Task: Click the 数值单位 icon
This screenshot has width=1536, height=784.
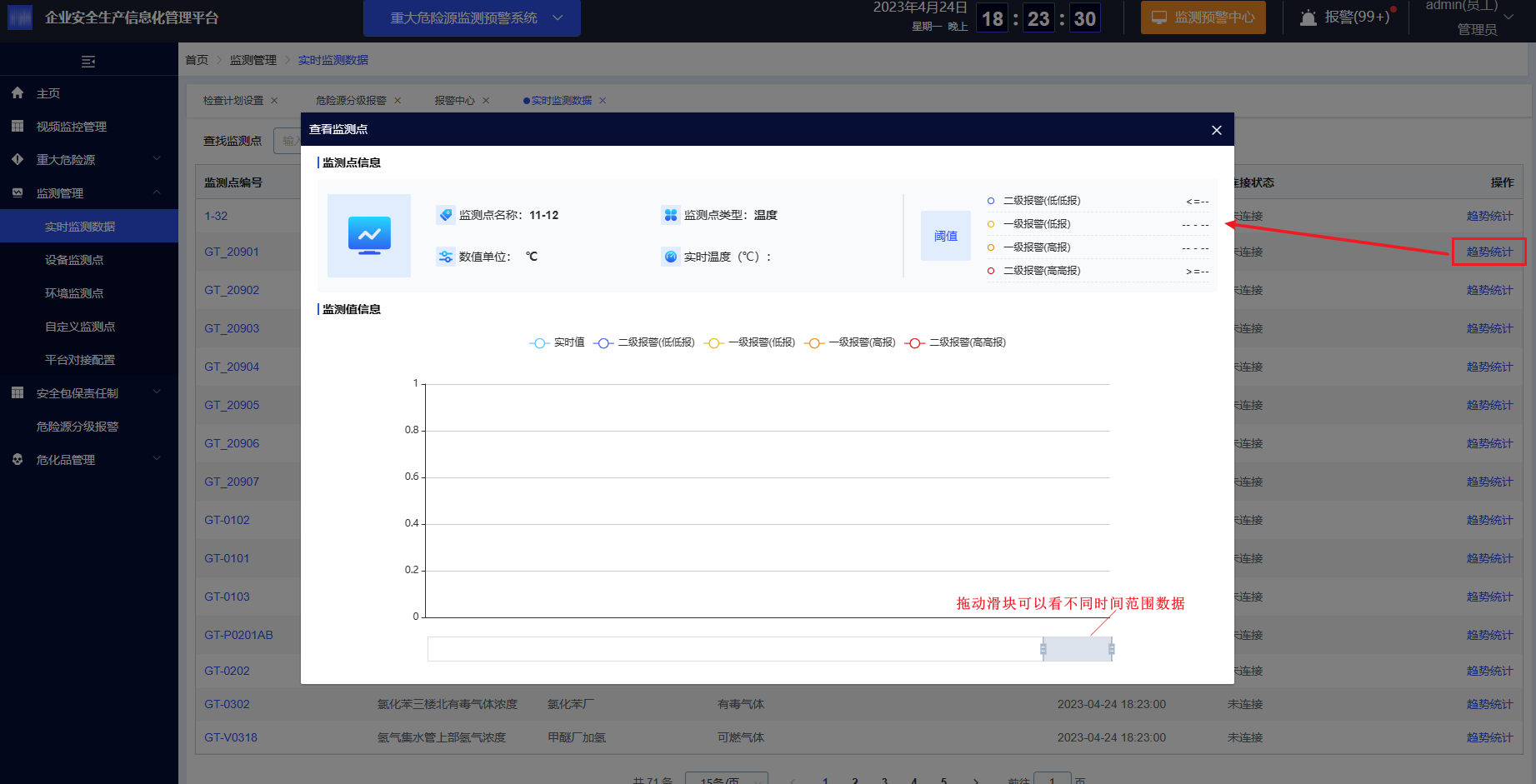Action: [446, 257]
